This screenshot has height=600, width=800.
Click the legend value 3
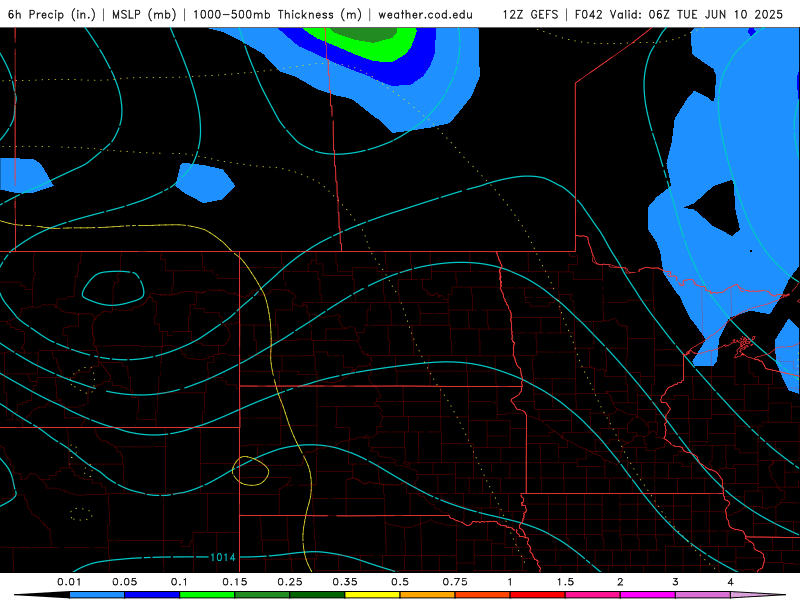click(x=675, y=582)
